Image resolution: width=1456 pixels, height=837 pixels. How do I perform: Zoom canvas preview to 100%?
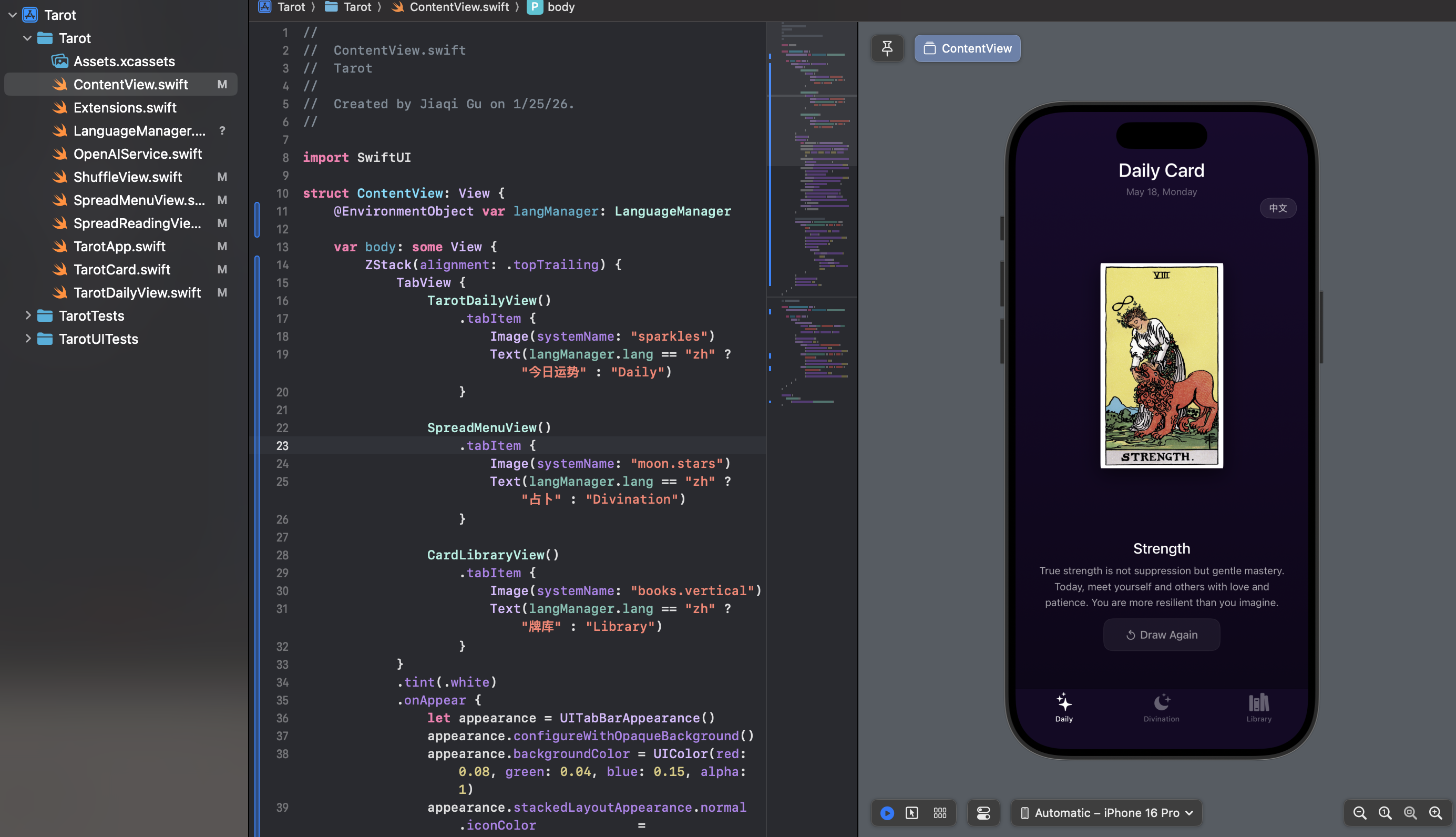[x=1385, y=813]
